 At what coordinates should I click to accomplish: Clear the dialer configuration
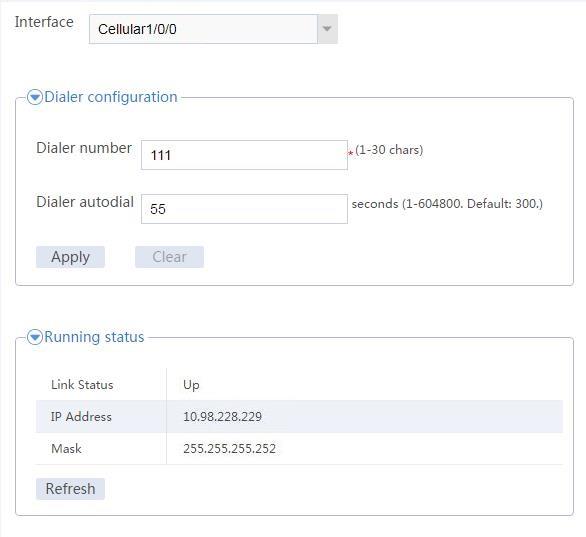(x=169, y=257)
